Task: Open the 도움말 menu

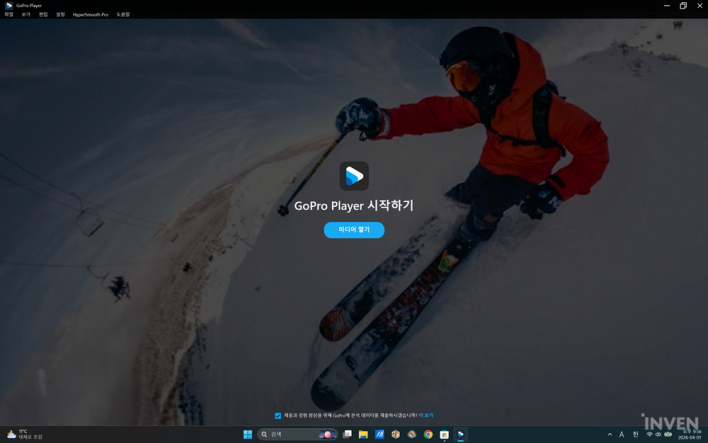Action: pos(123,15)
